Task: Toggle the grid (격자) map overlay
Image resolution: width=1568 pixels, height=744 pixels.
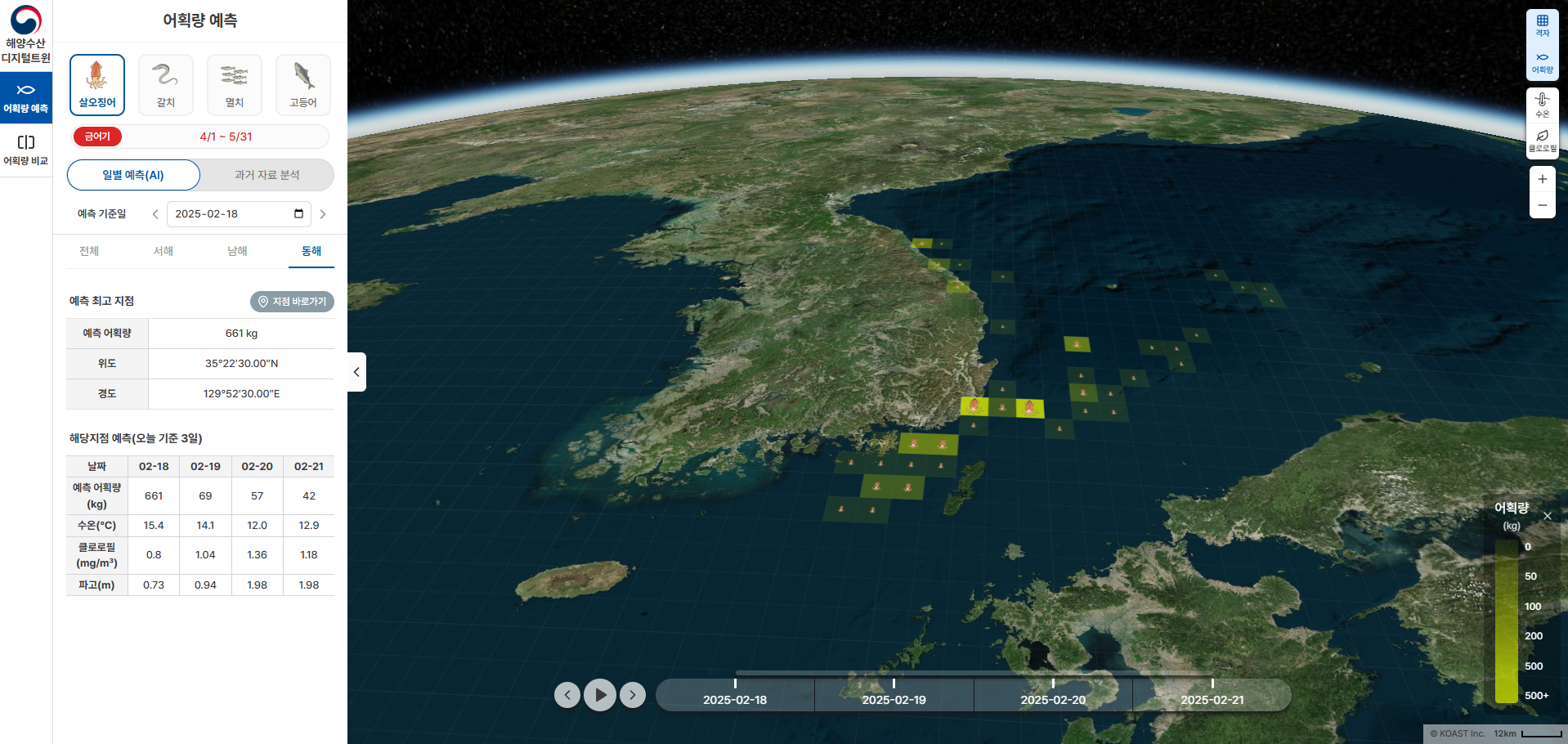Action: pos(1542,25)
